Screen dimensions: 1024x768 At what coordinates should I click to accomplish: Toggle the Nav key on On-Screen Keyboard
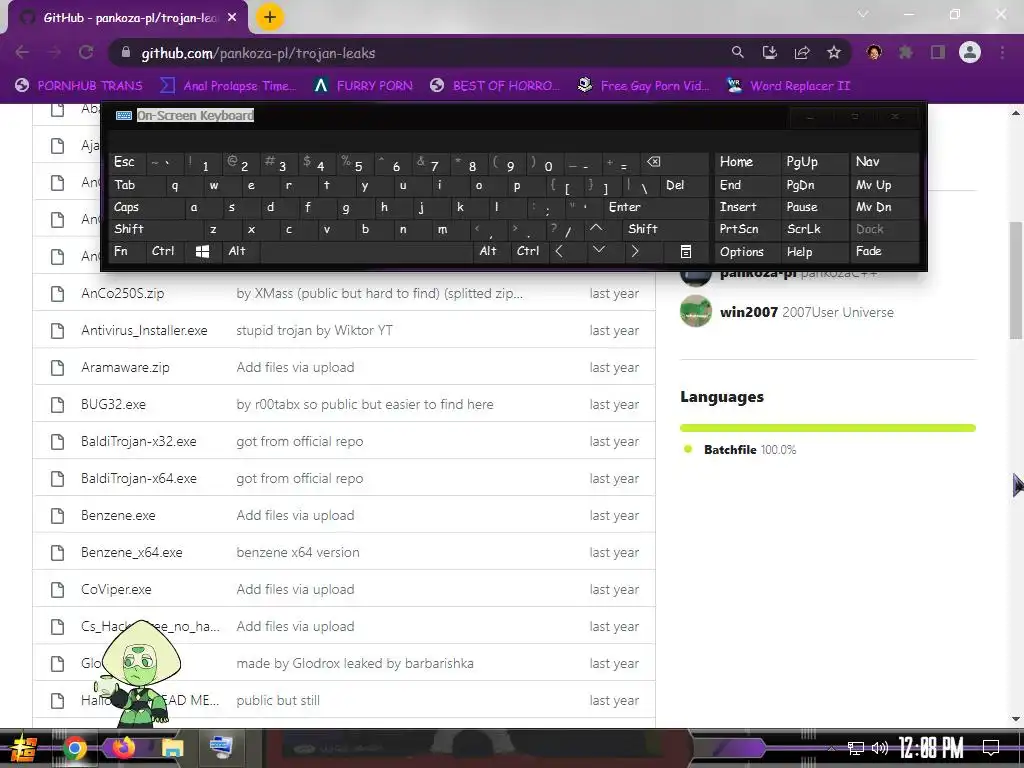885,162
